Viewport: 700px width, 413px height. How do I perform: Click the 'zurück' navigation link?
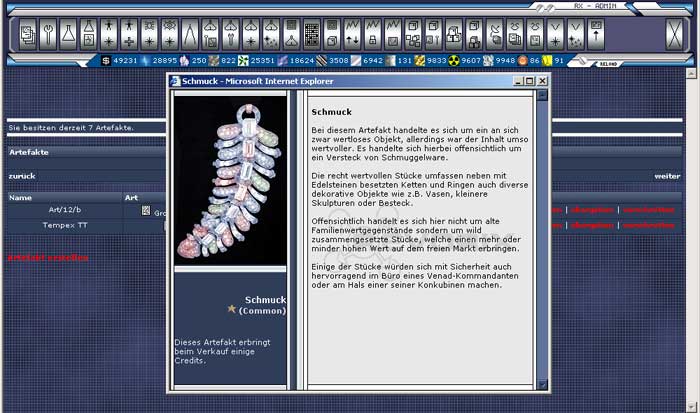[22, 174]
